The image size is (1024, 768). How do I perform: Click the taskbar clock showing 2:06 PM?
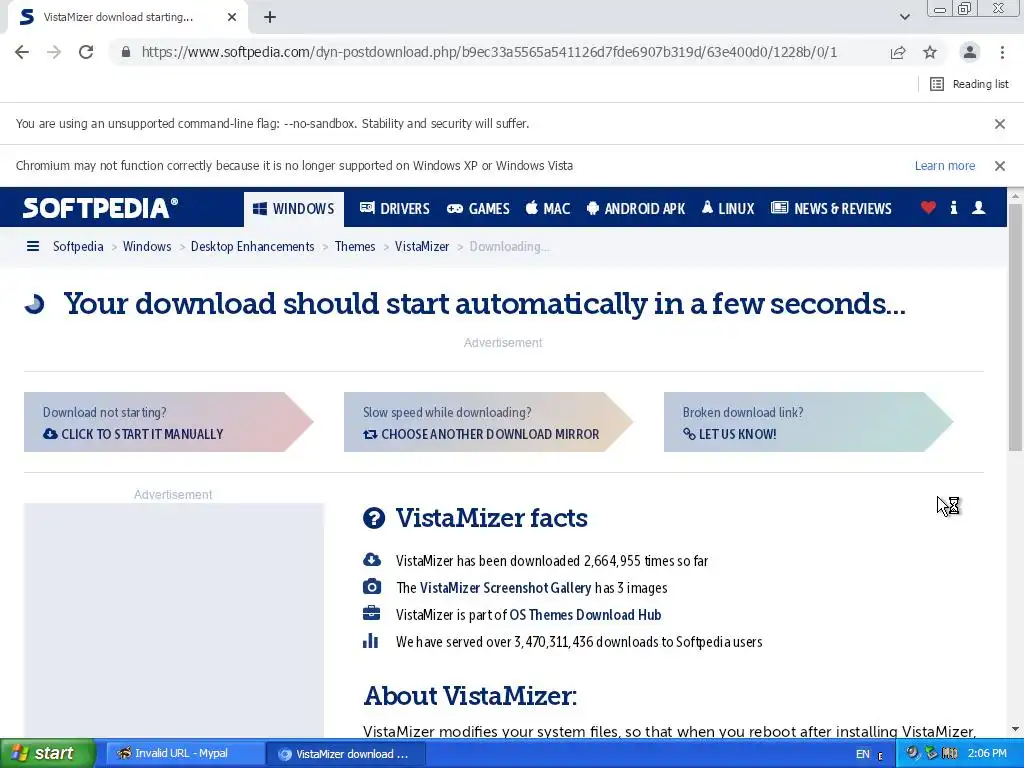tap(987, 754)
